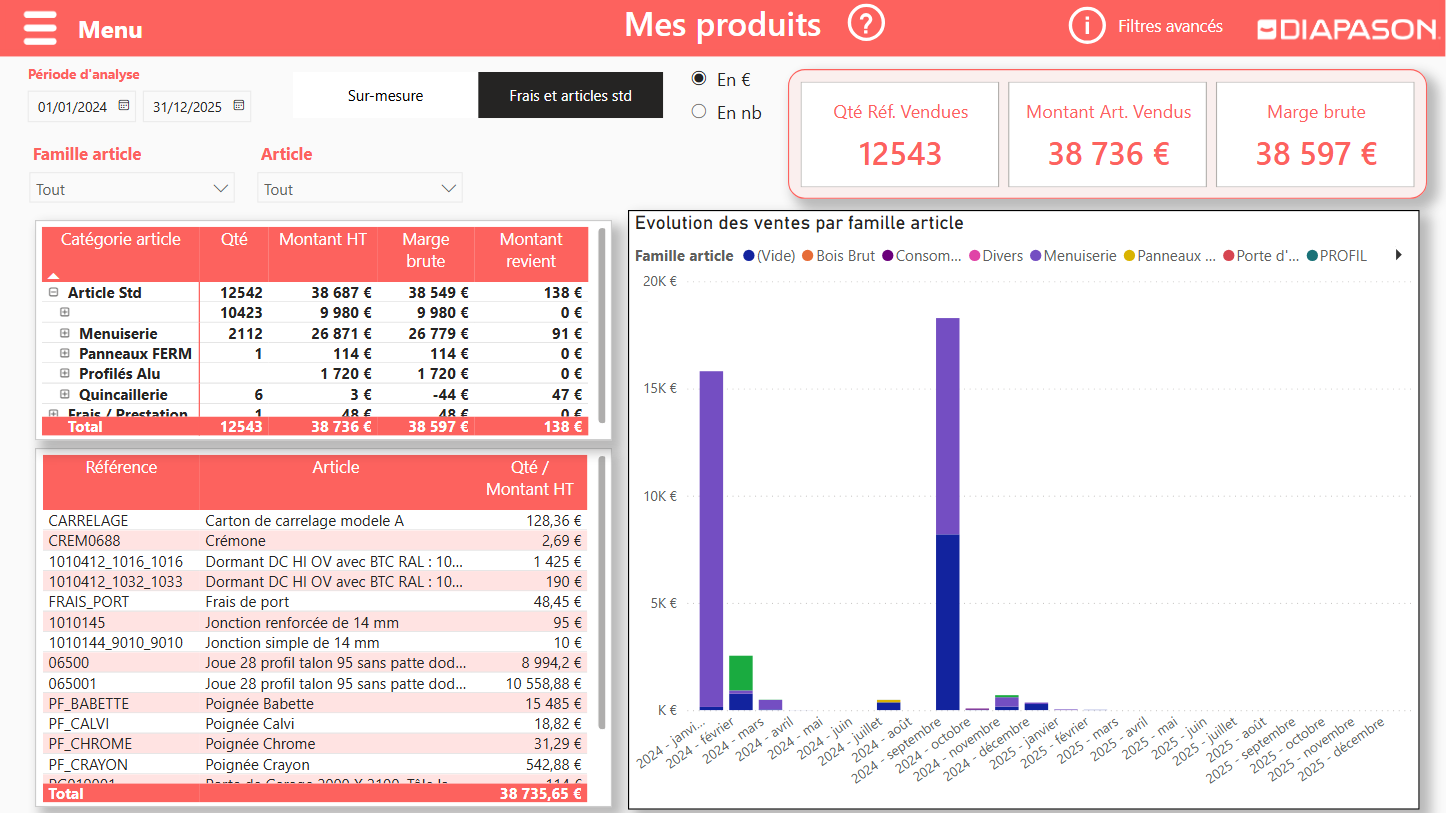The width and height of the screenshot is (1446, 813).
Task: Switch to the Sur-mesure tab
Action: point(385,96)
